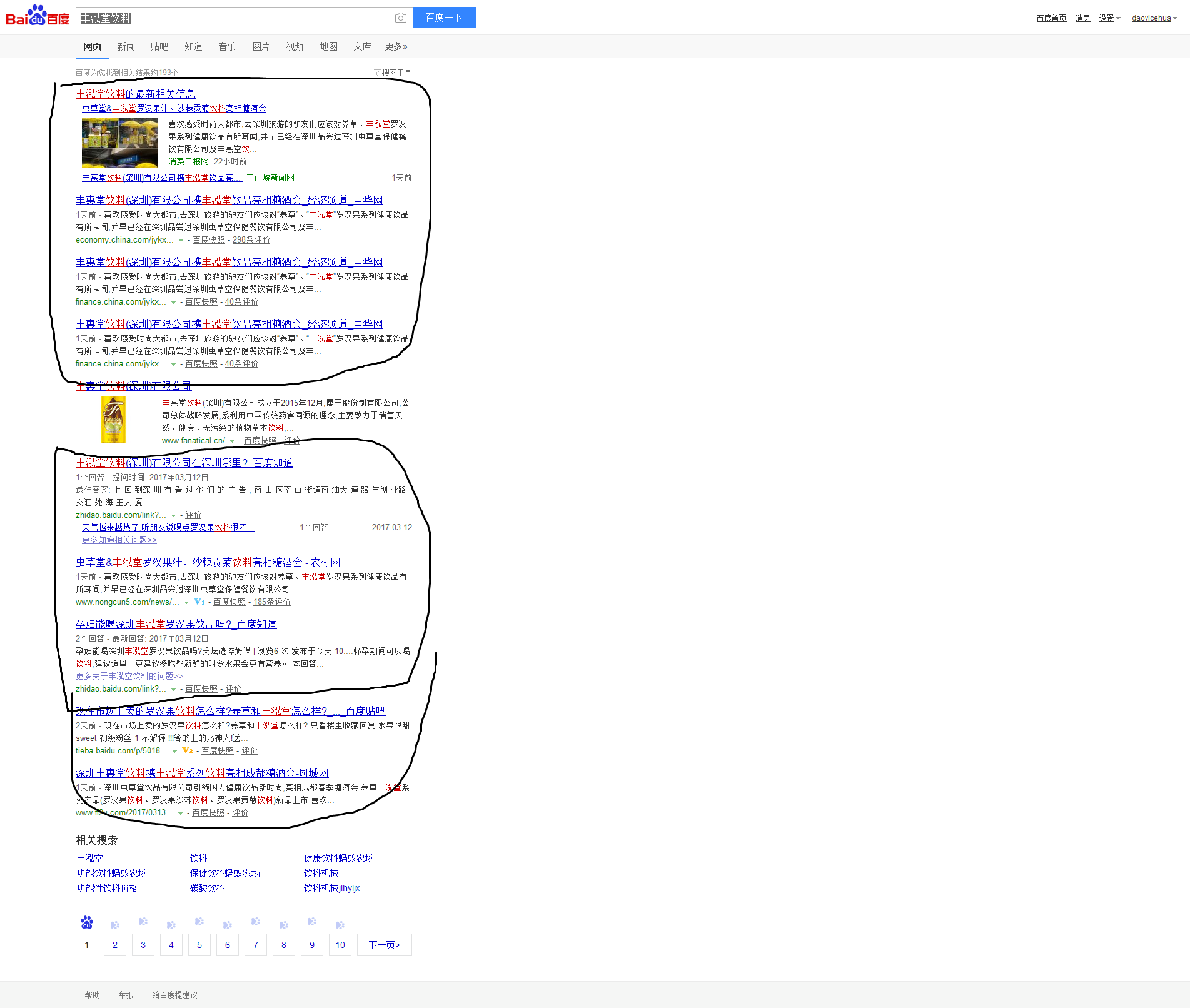Switch to the 地图 tab

pyautogui.click(x=328, y=46)
